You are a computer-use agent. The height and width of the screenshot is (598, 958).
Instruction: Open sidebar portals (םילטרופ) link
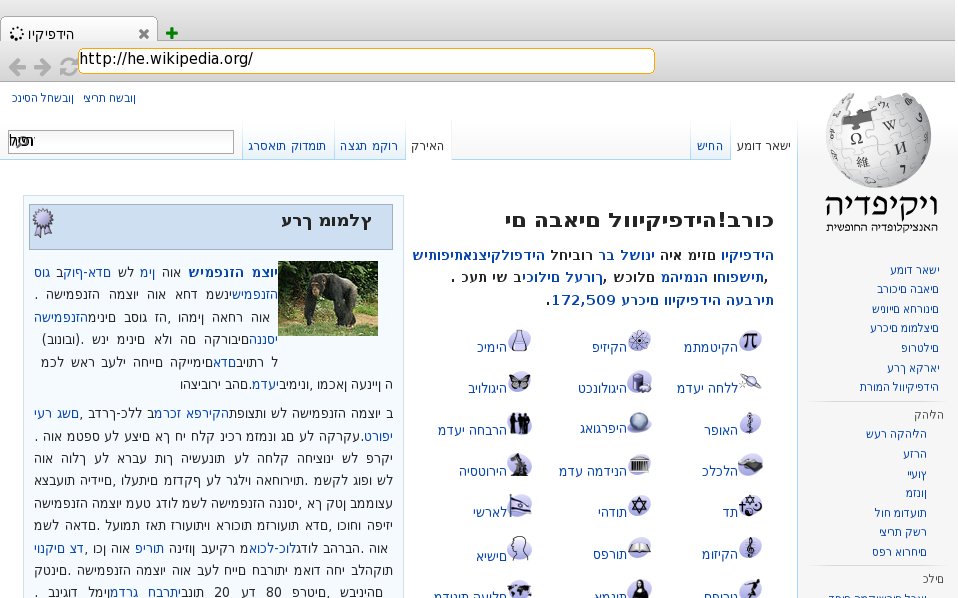tap(920, 348)
